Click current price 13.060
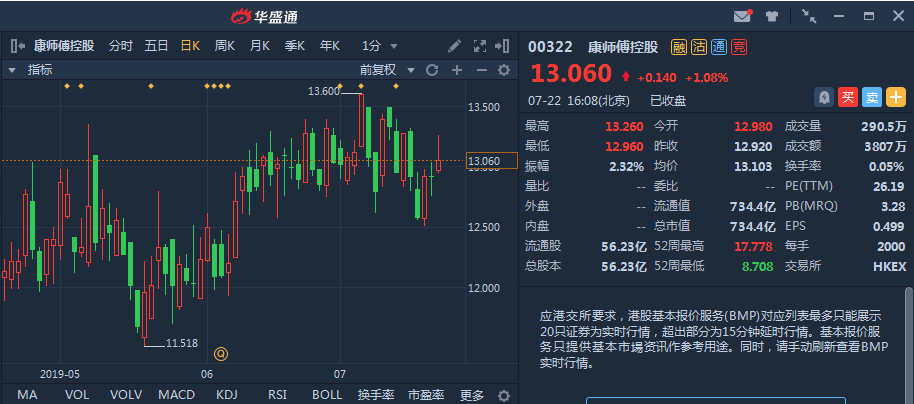 pos(571,73)
